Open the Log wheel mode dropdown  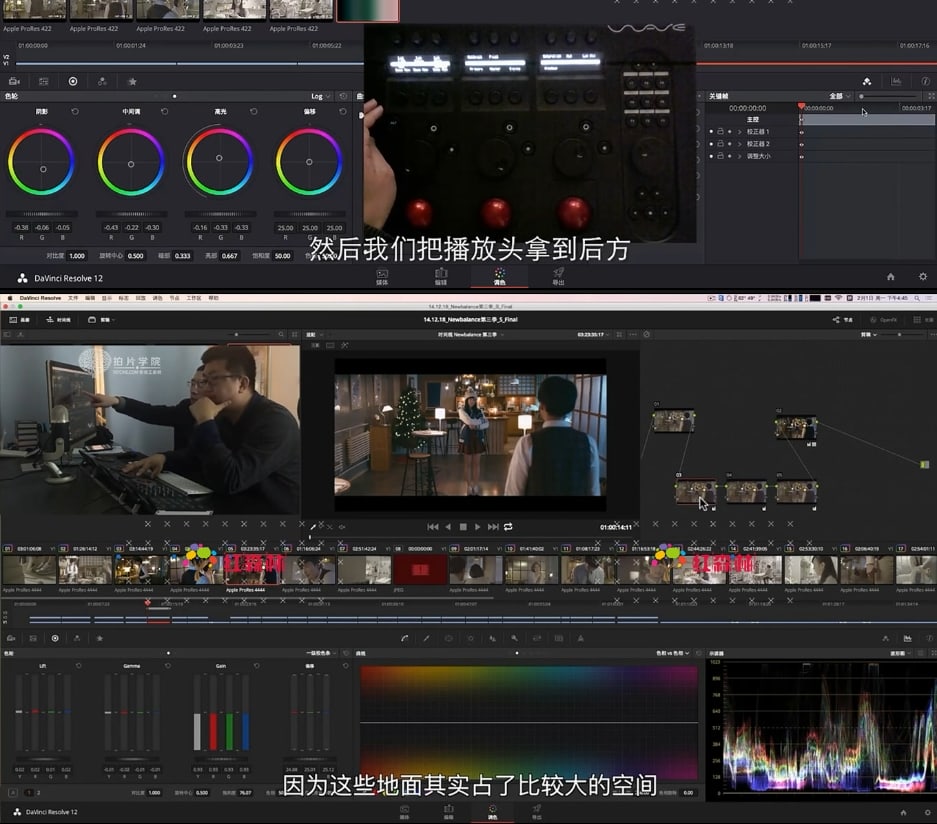(x=320, y=96)
